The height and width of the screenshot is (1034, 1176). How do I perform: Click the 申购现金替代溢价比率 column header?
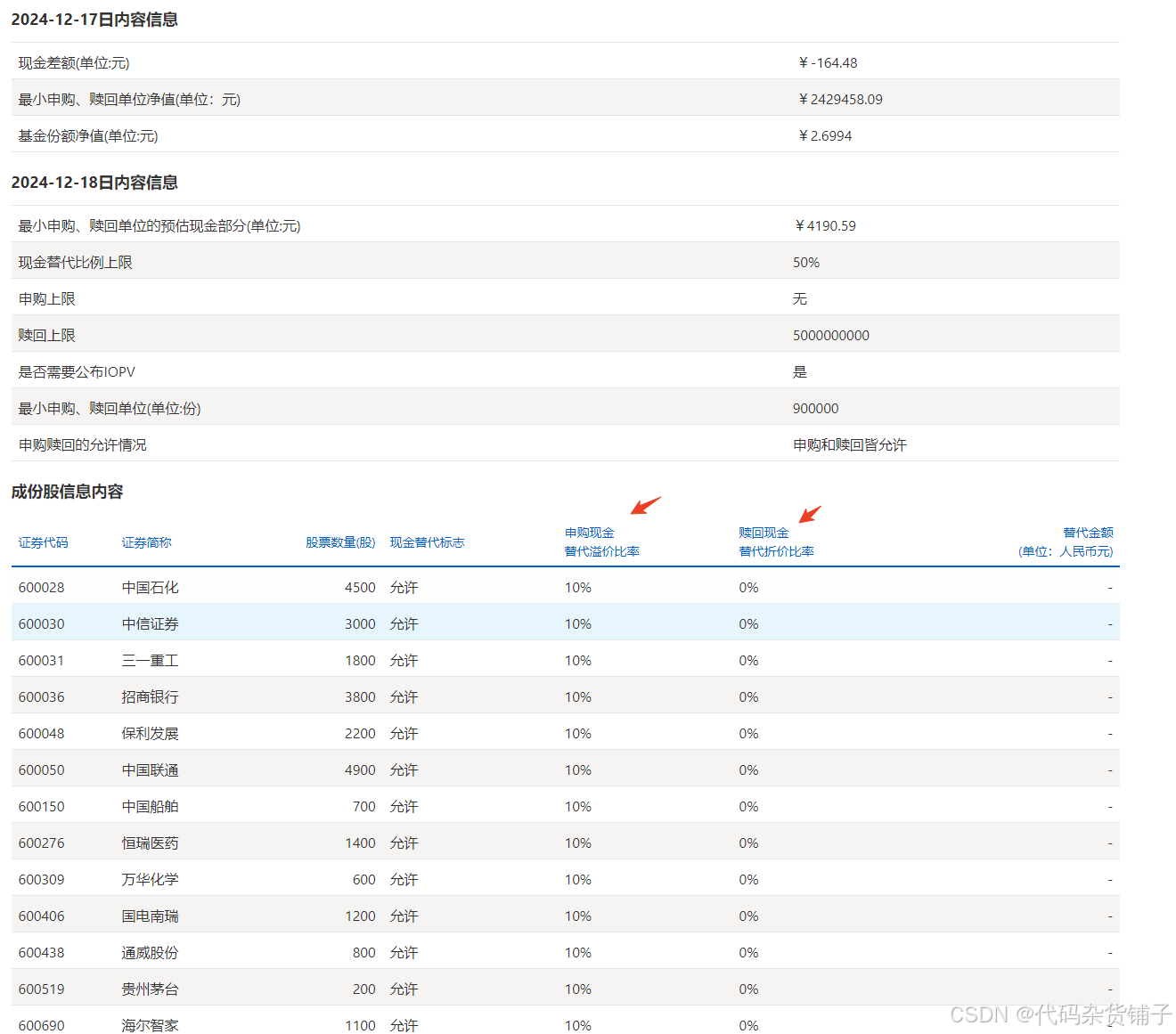point(602,541)
